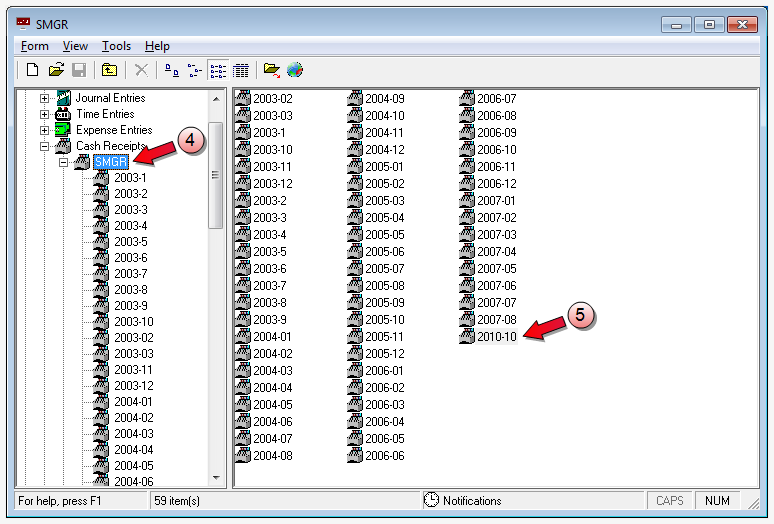
Task: Collapse the SMGR tree node
Action: (63, 162)
